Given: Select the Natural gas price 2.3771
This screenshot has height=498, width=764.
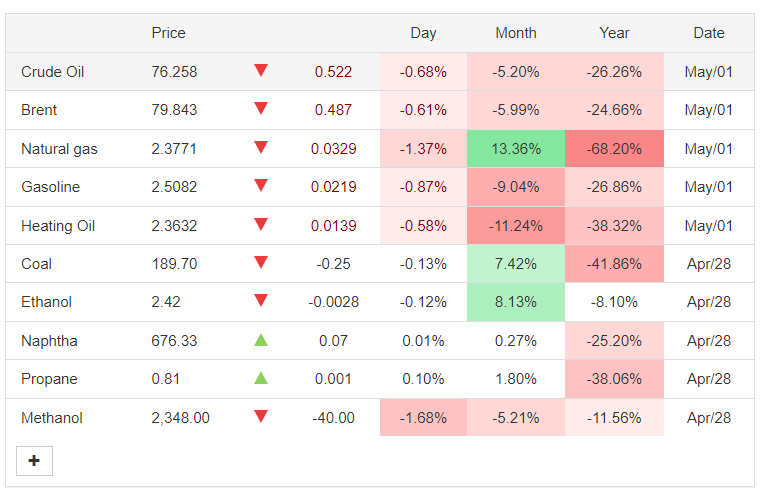Looking at the screenshot, I should click(174, 149).
